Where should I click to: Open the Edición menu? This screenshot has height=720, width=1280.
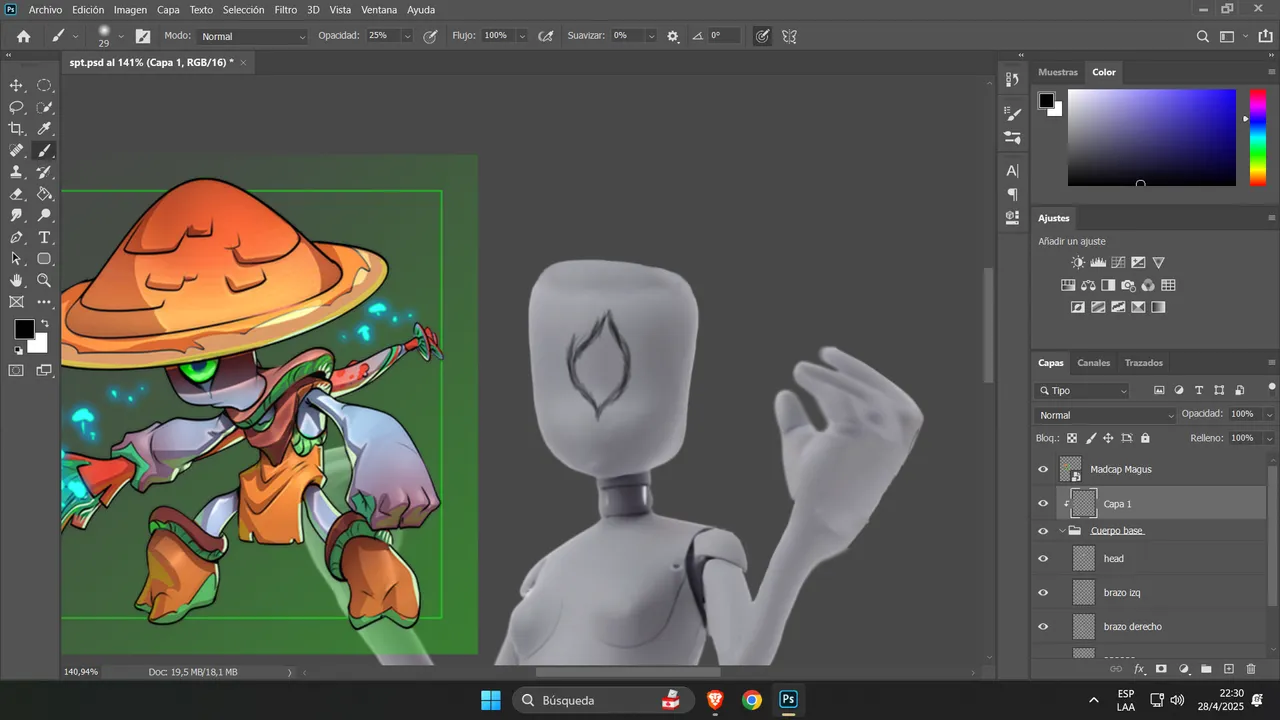[x=88, y=10]
